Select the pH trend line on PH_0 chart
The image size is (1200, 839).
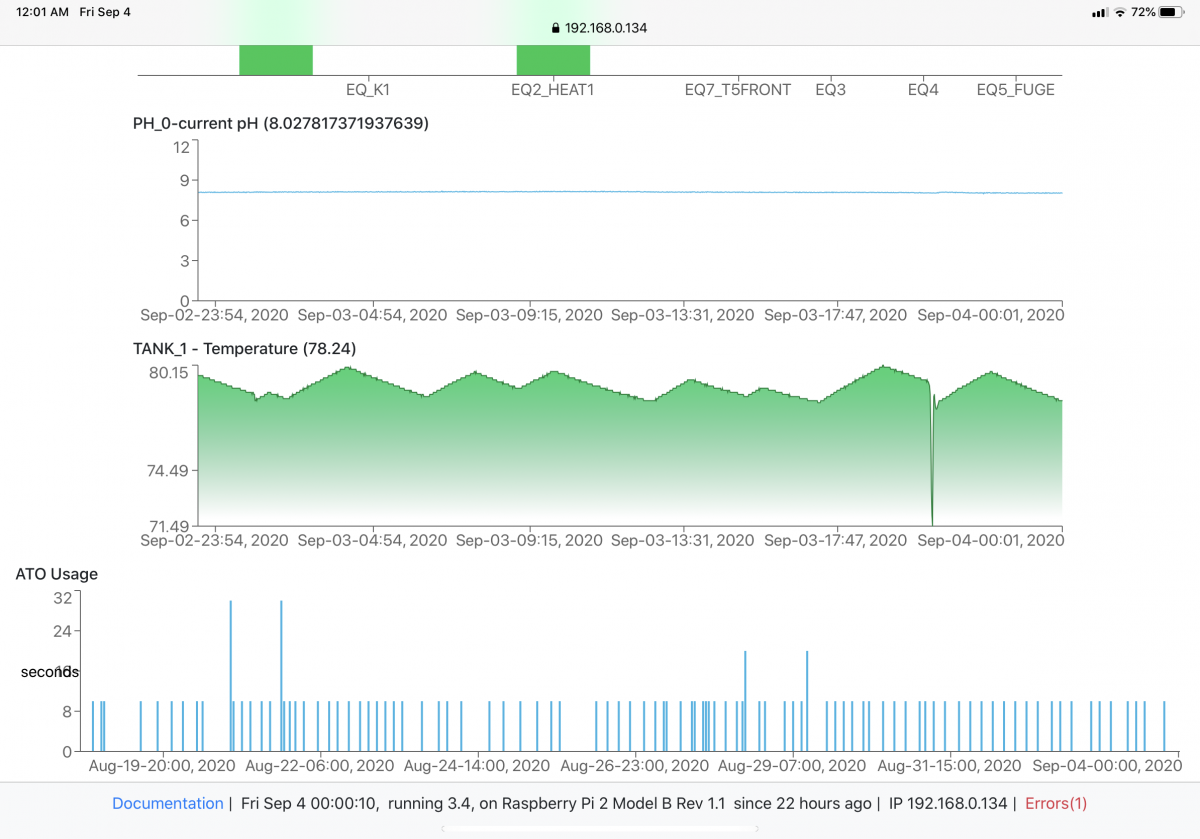[600, 192]
